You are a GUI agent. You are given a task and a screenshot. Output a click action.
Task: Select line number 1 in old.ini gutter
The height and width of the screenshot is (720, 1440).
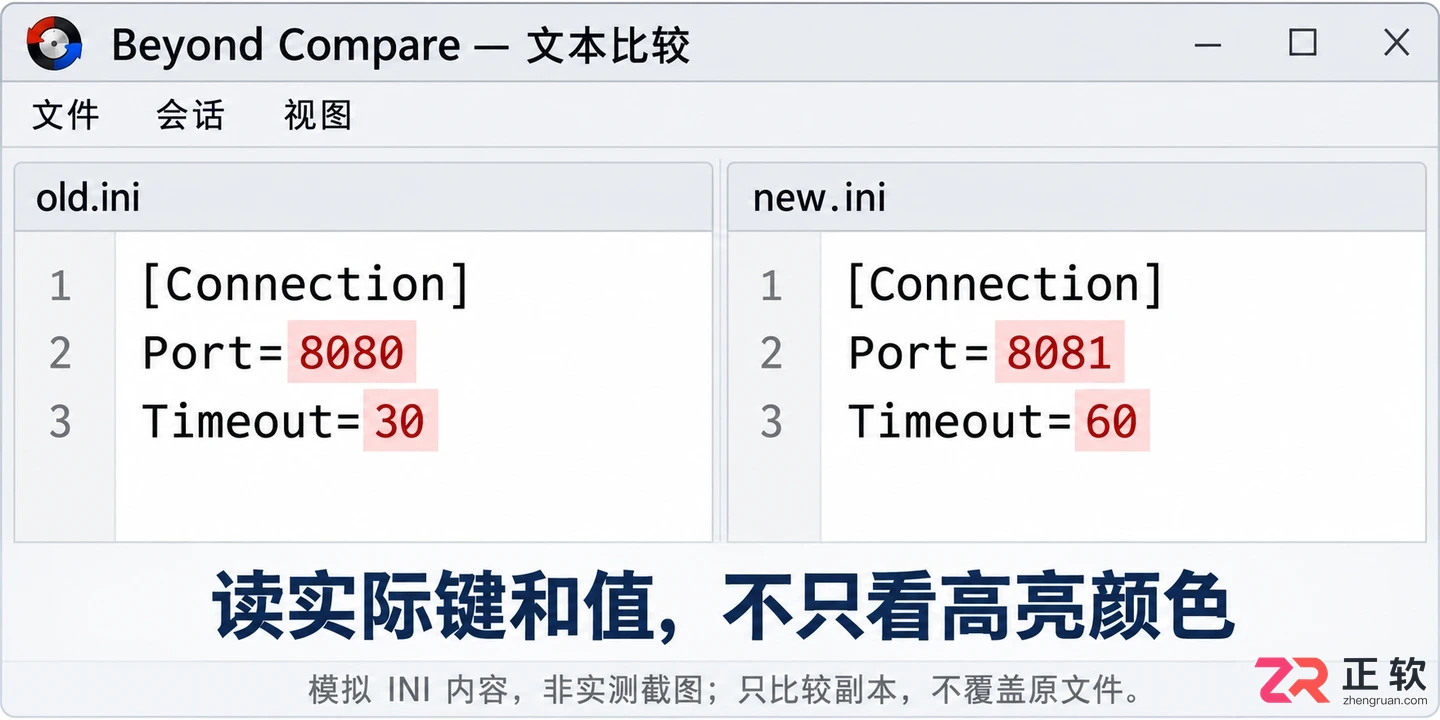[61, 287]
